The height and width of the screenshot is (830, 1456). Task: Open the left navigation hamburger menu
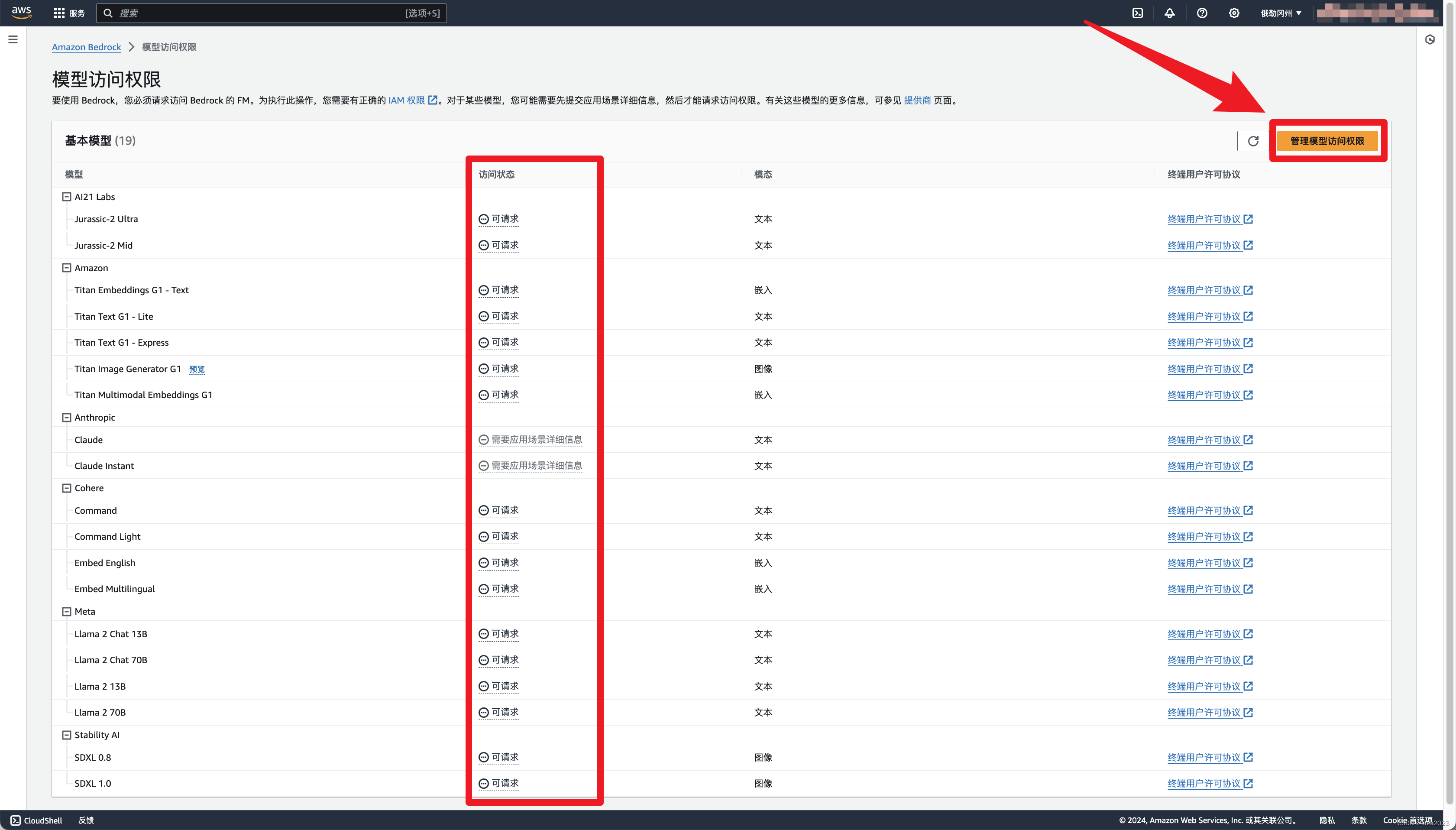[x=13, y=39]
